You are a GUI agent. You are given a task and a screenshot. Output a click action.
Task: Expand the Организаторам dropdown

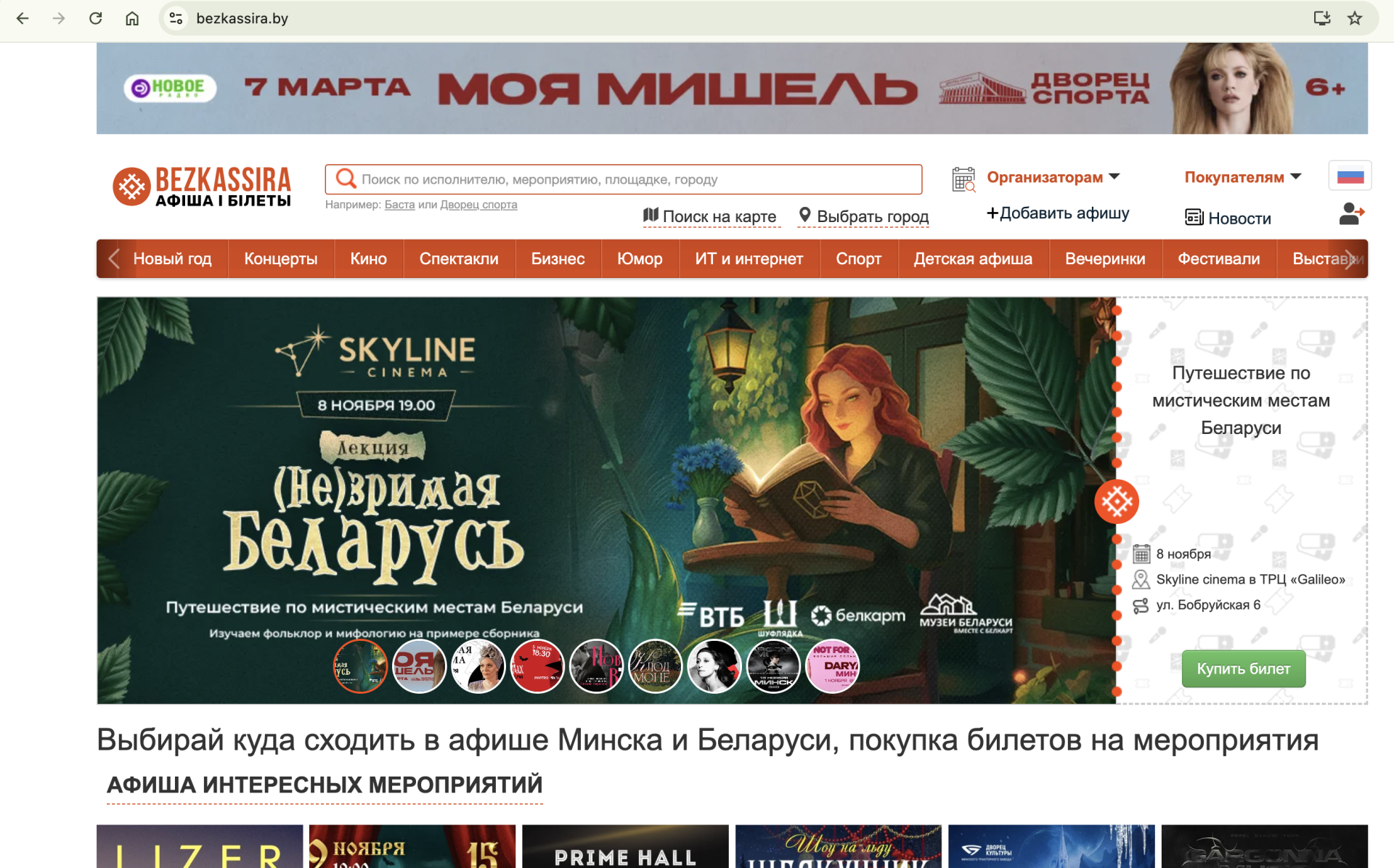point(1053,177)
